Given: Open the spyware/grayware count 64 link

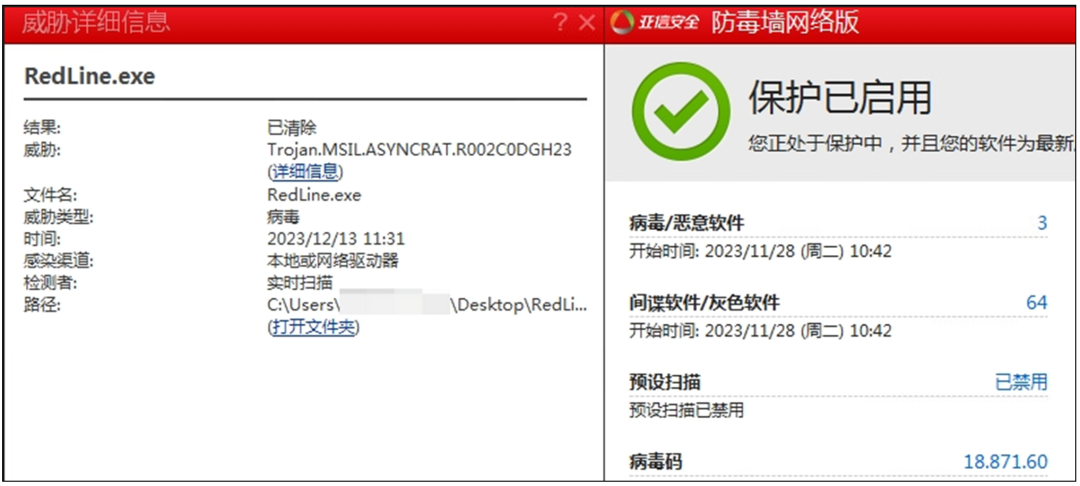Looking at the screenshot, I should point(1037,302).
